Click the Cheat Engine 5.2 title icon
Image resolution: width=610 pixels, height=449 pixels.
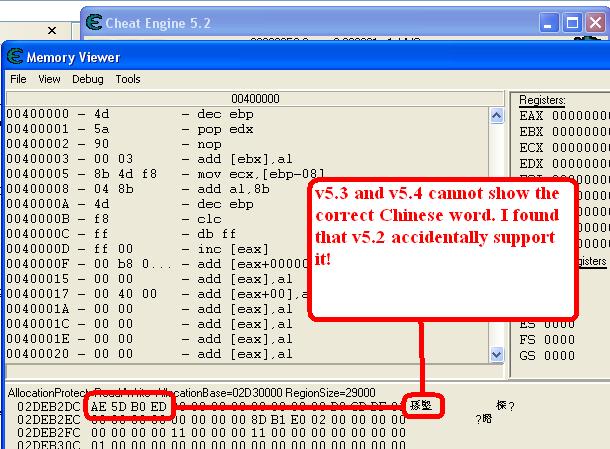(x=94, y=22)
